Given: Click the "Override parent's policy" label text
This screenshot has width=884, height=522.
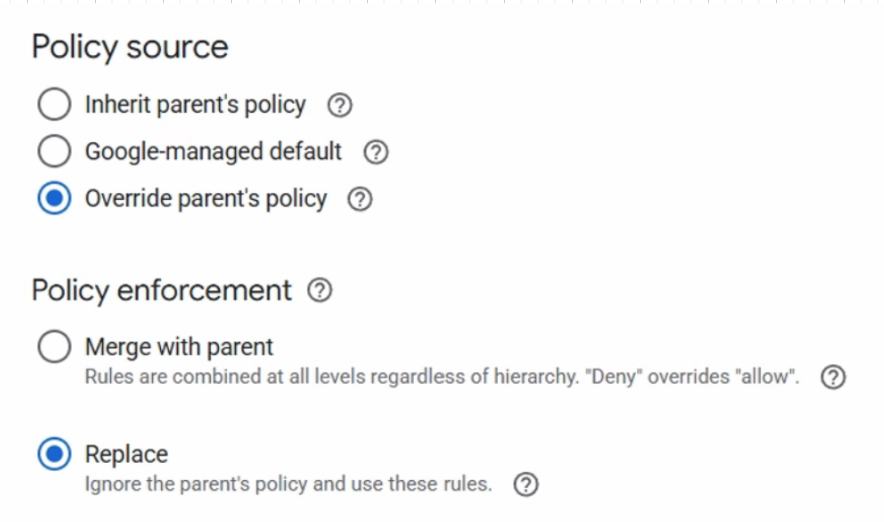Looking at the screenshot, I should pyautogui.click(x=206, y=199).
